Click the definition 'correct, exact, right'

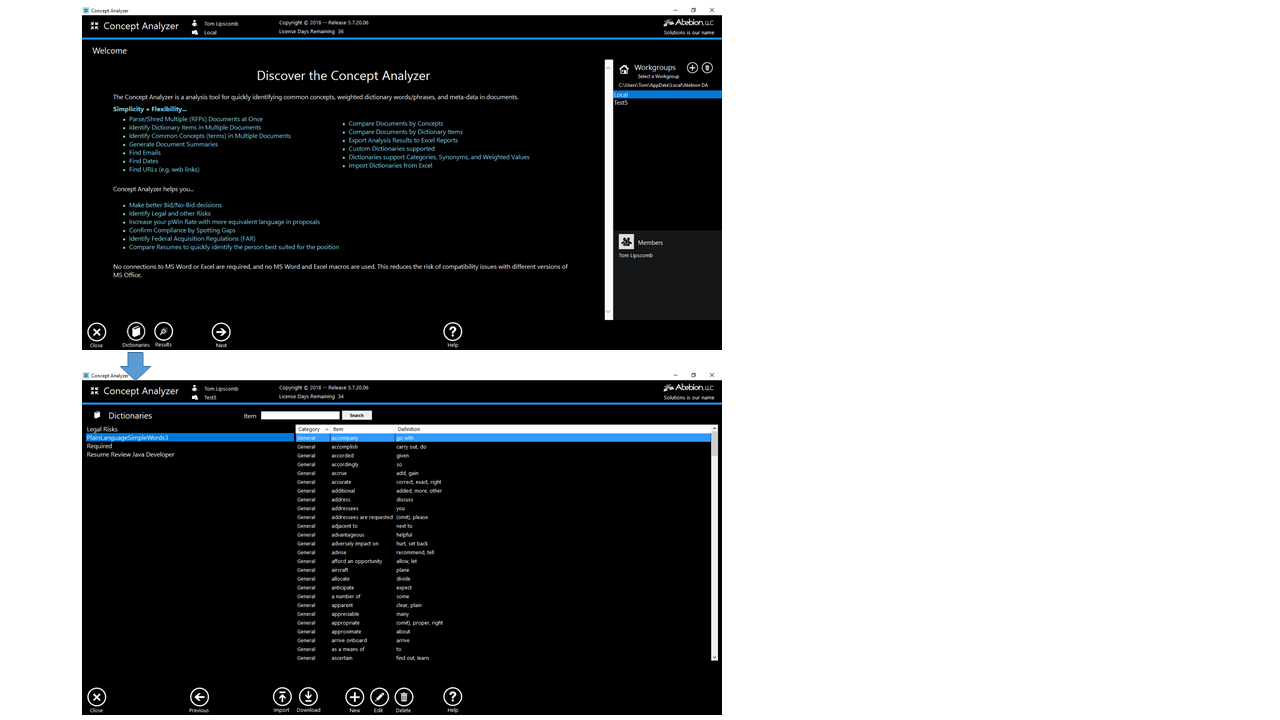point(419,482)
